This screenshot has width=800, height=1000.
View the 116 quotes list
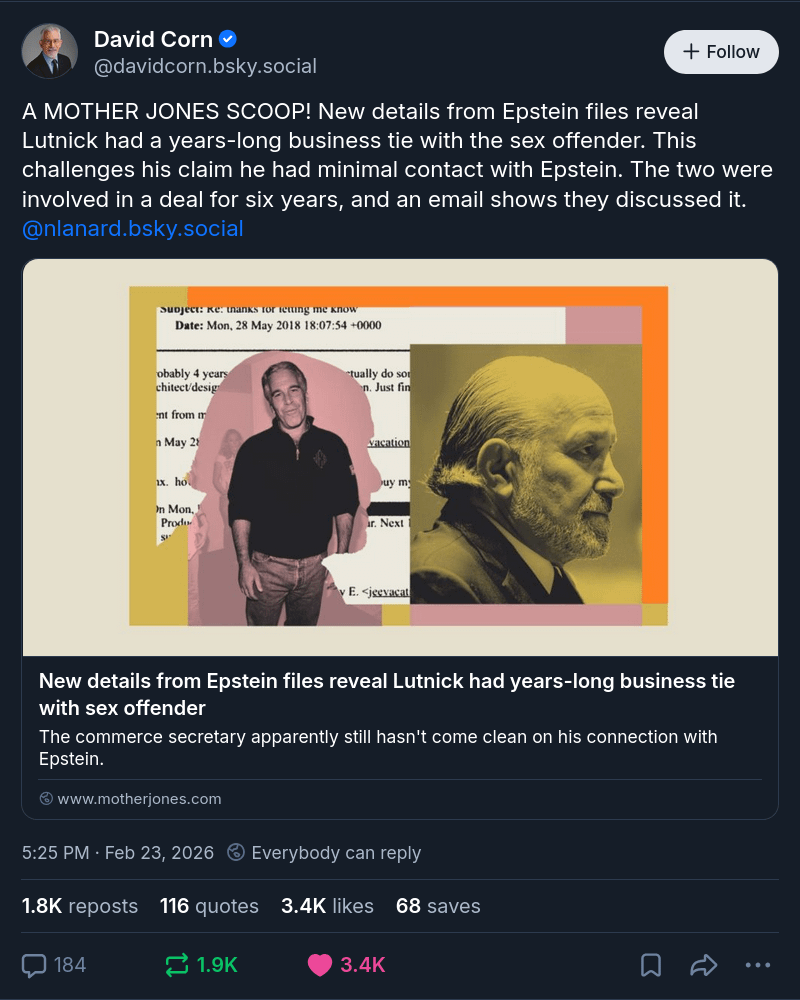209,906
